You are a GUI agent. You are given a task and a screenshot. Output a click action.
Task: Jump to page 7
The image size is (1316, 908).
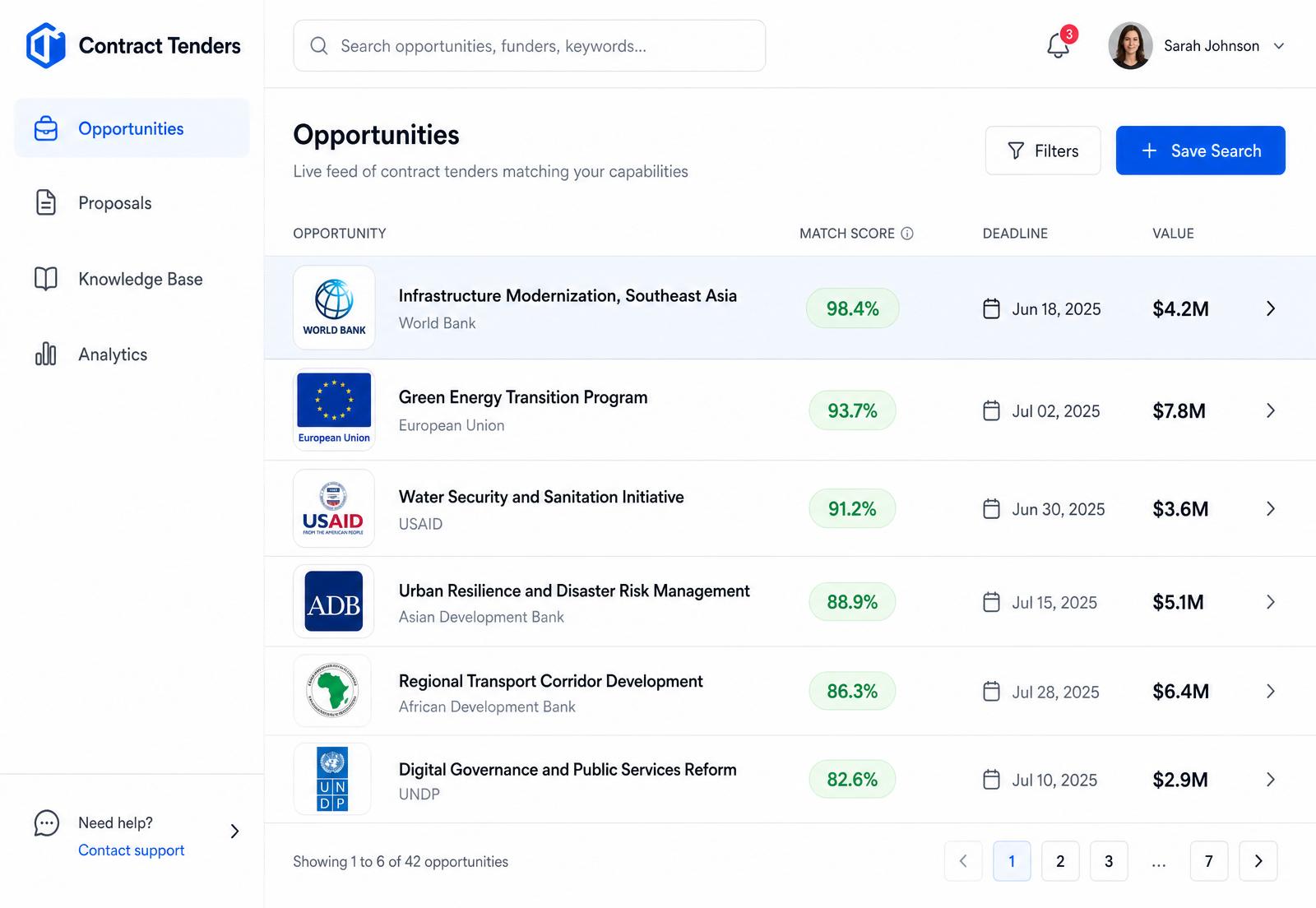pyautogui.click(x=1209, y=861)
